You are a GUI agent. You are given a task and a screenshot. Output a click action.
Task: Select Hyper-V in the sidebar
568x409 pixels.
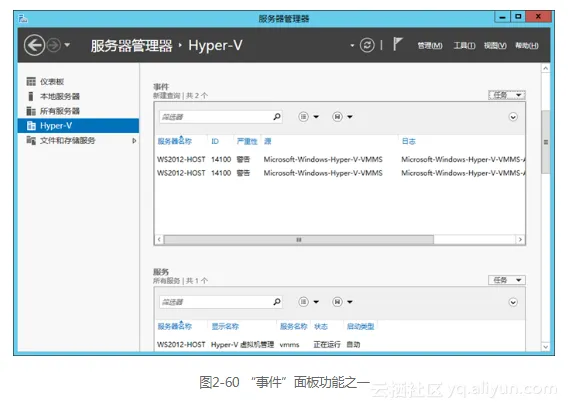coord(78,126)
